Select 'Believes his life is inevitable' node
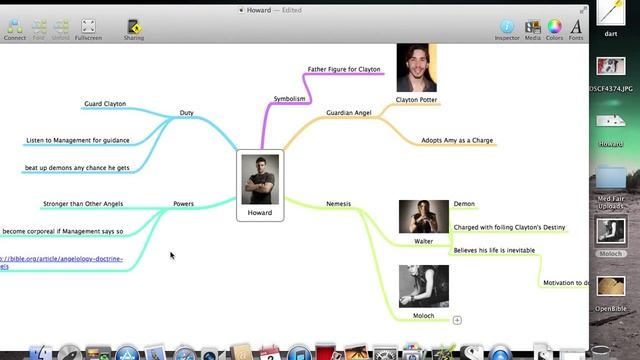 (494, 250)
